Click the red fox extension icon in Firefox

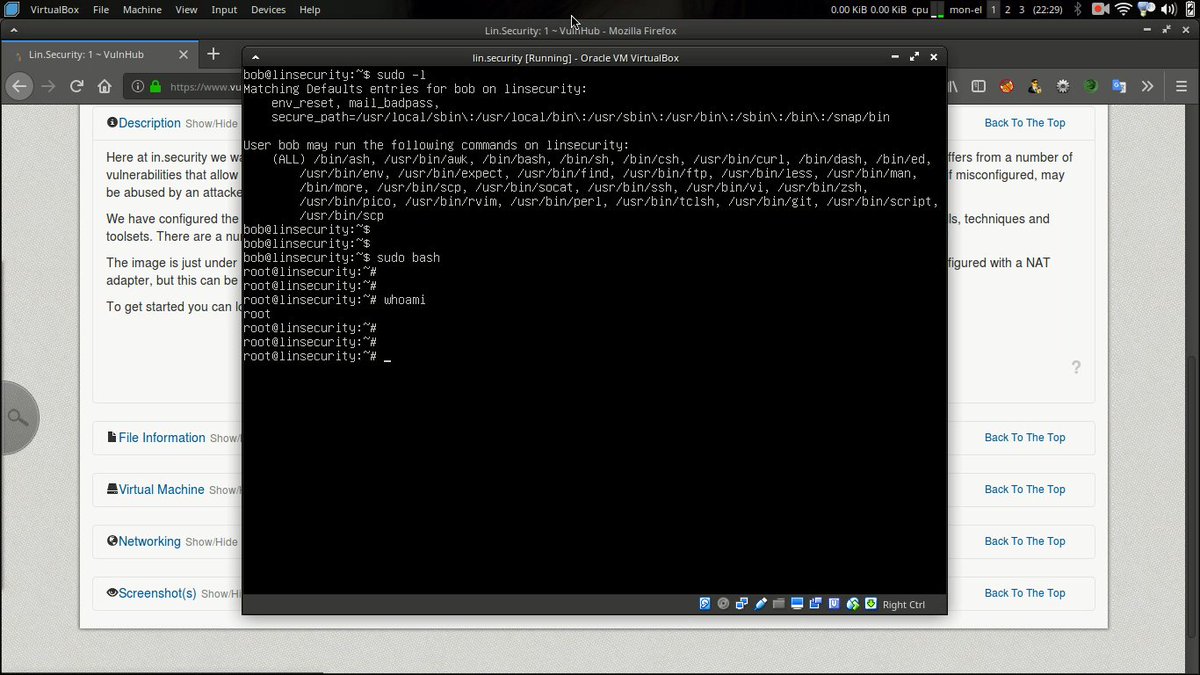1007,87
